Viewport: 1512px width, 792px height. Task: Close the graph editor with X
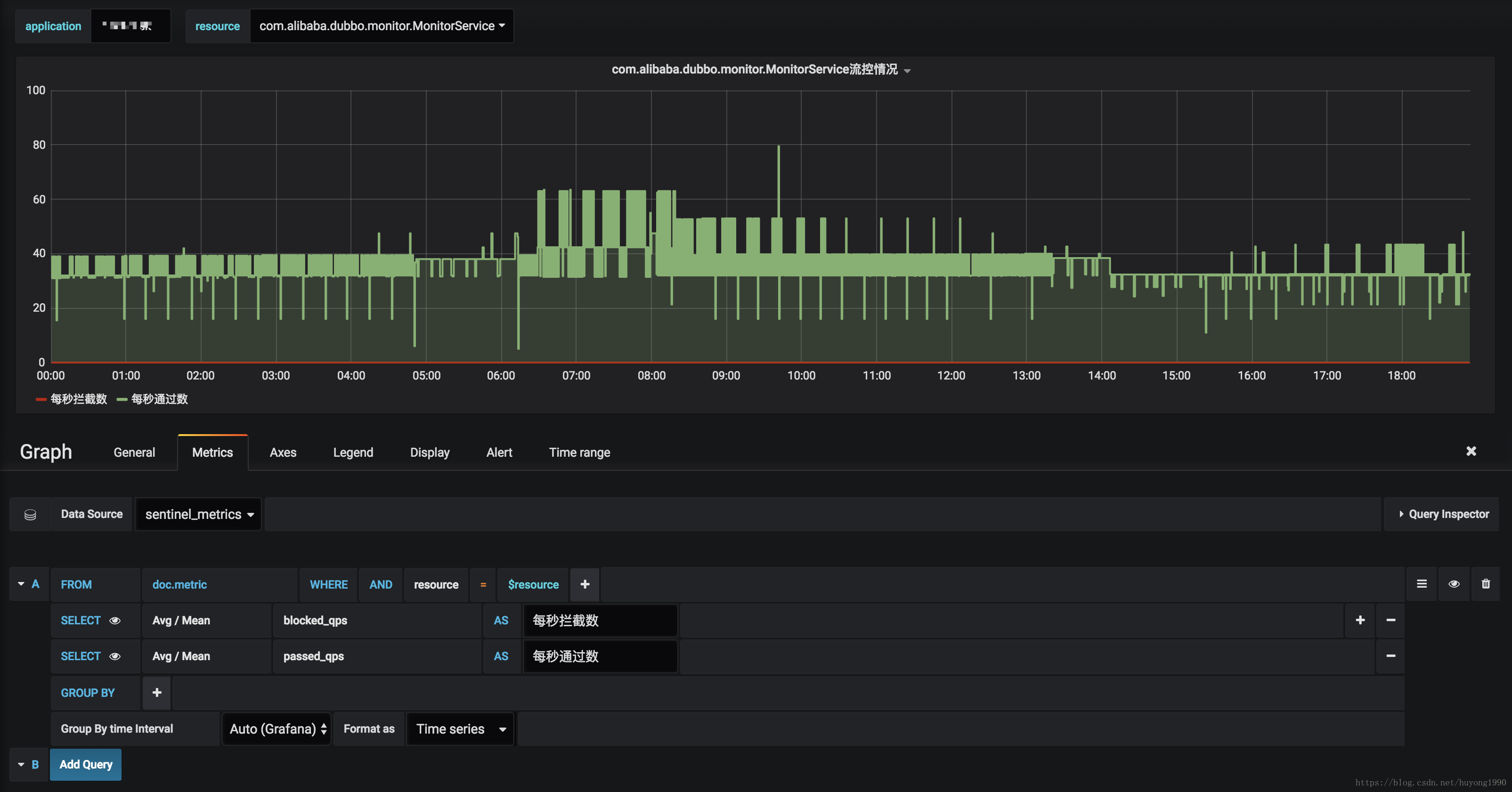[1471, 451]
